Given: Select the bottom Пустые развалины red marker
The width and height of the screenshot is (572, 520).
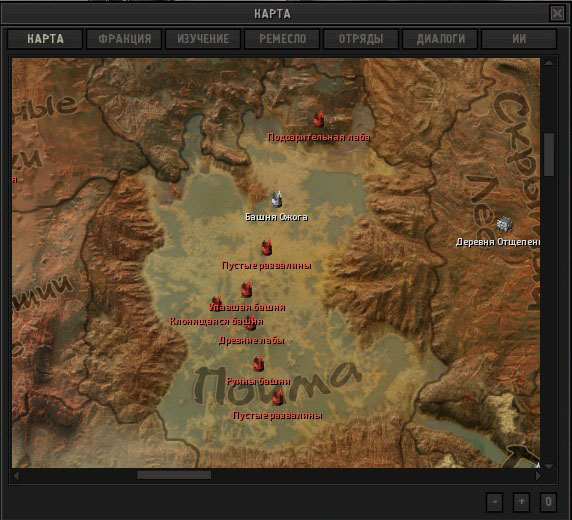Looking at the screenshot, I should pos(278,397).
